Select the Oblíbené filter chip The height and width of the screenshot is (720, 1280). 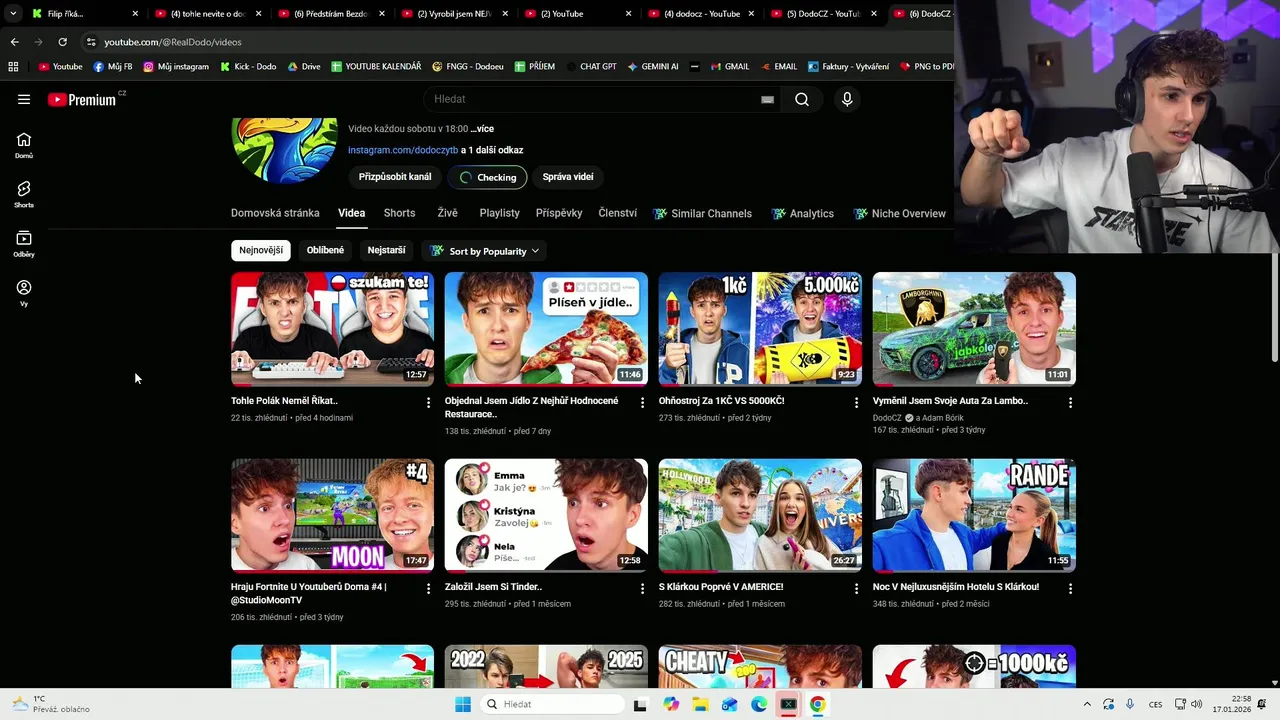click(325, 250)
